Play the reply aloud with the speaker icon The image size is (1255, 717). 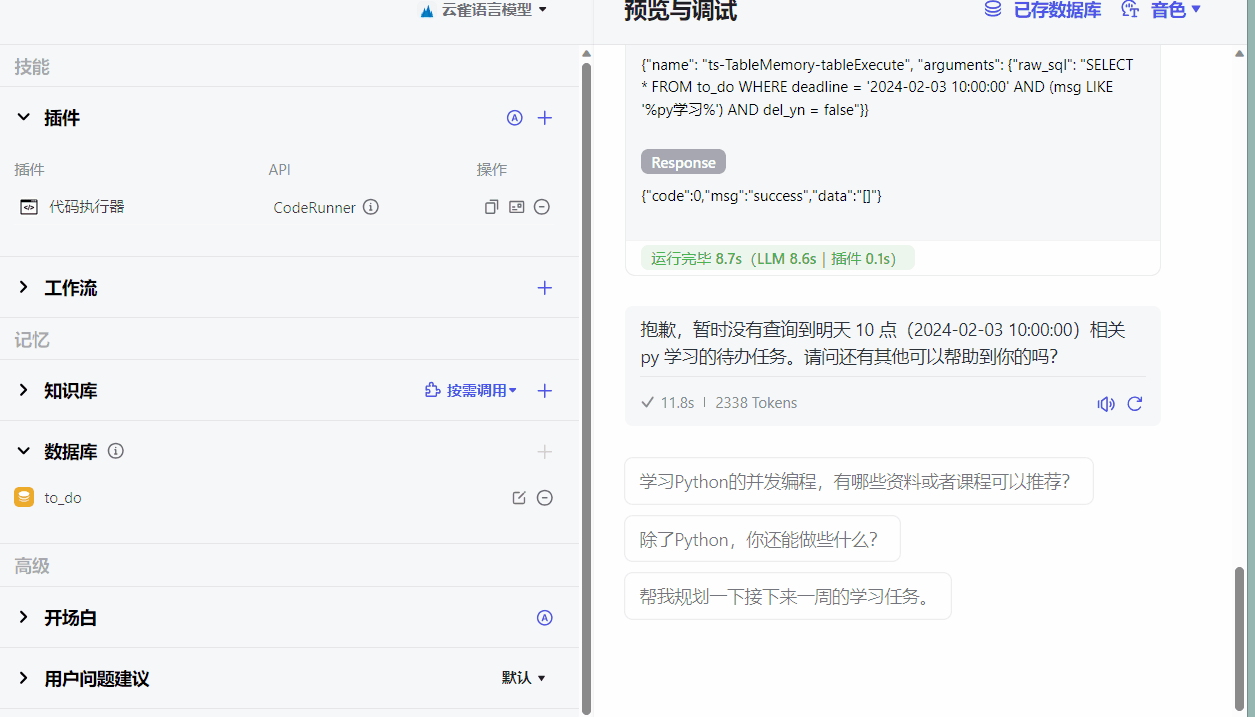[1105, 404]
